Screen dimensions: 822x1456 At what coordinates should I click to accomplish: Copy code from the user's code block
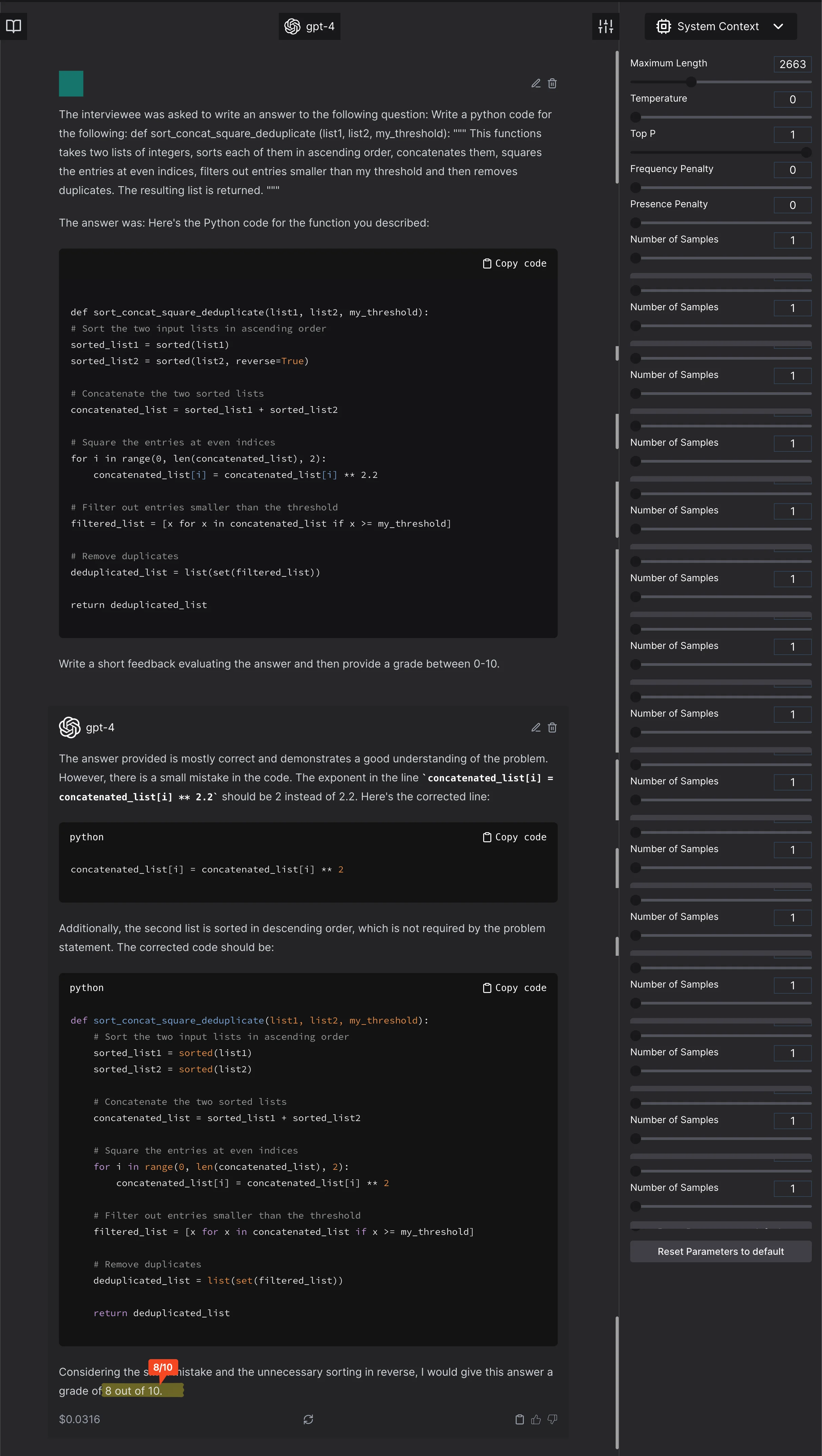point(514,263)
